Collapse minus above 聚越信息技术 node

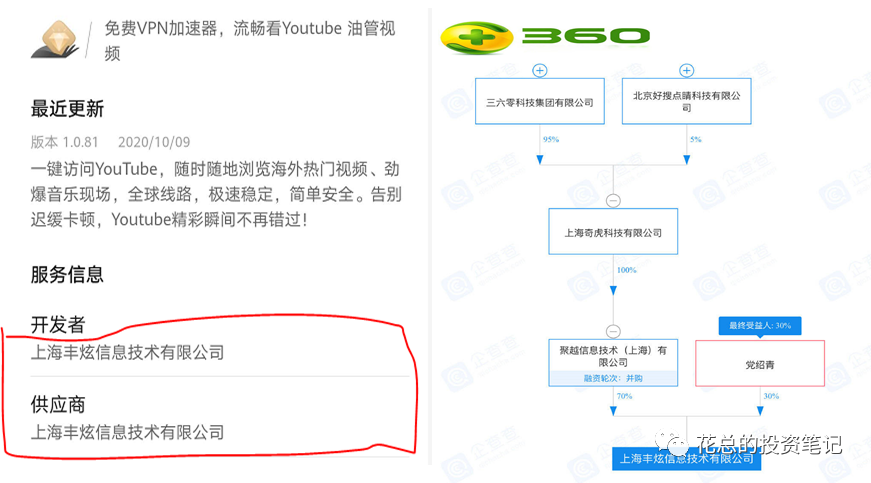613,331
